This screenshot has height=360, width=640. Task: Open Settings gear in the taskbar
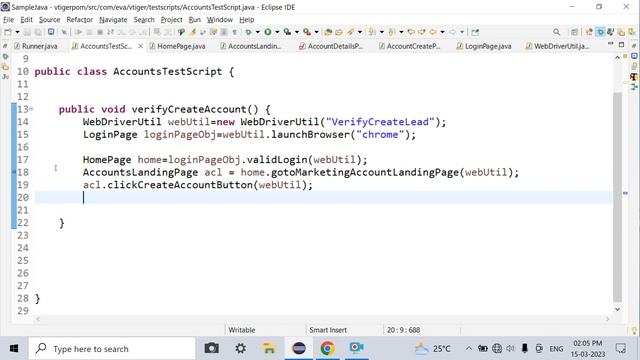coord(240,348)
